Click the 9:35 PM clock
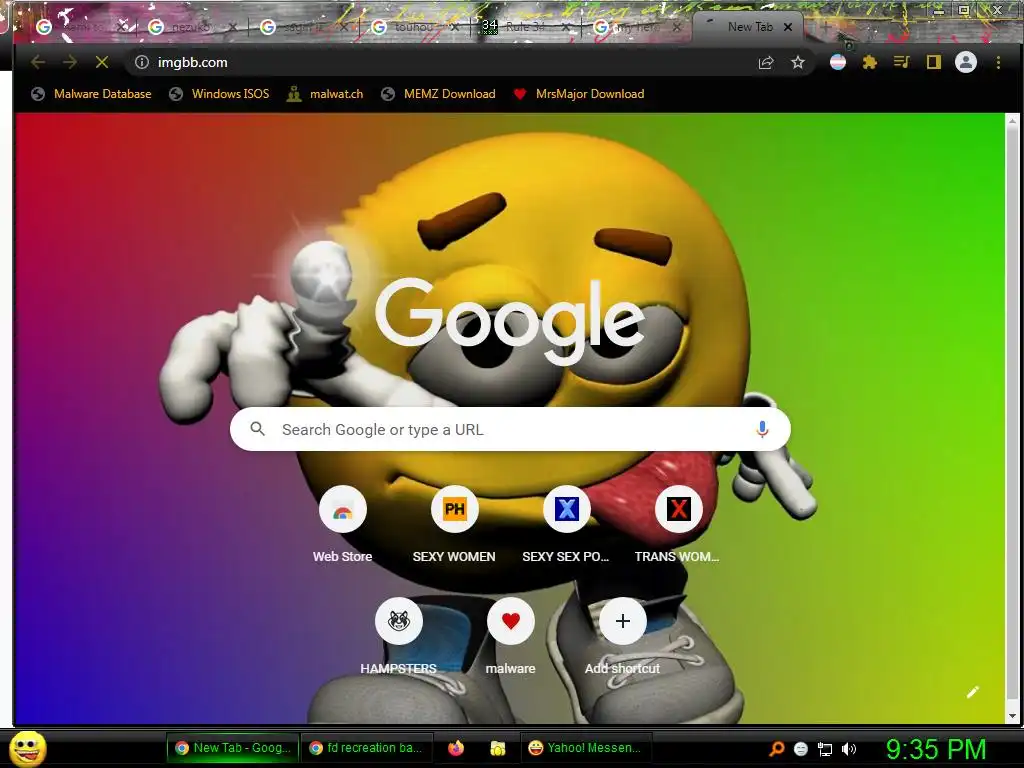Viewport: 1024px width, 768px height. pos(936,749)
